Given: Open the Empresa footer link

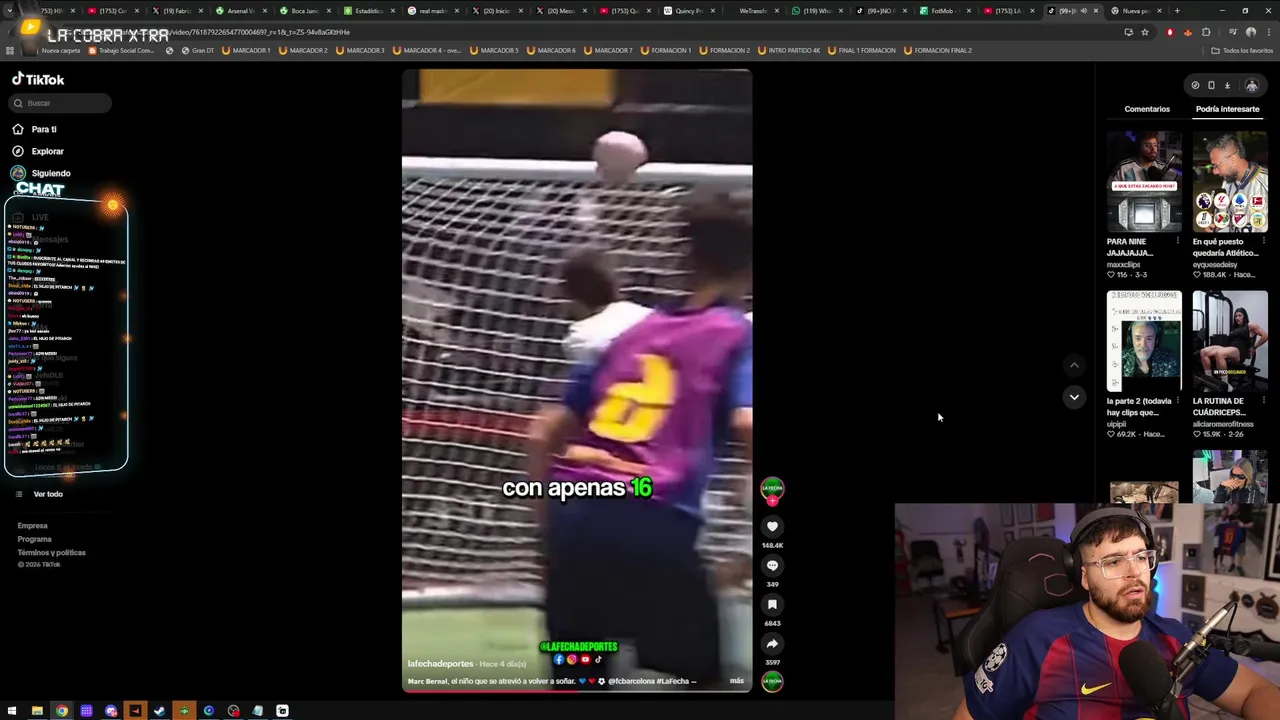Looking at the screenshot, I should click(32, 526).
